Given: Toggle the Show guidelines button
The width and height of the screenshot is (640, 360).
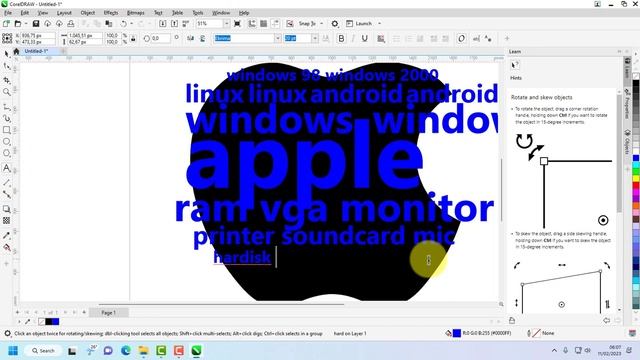Looking at the screenshot, I should point(276,24).
